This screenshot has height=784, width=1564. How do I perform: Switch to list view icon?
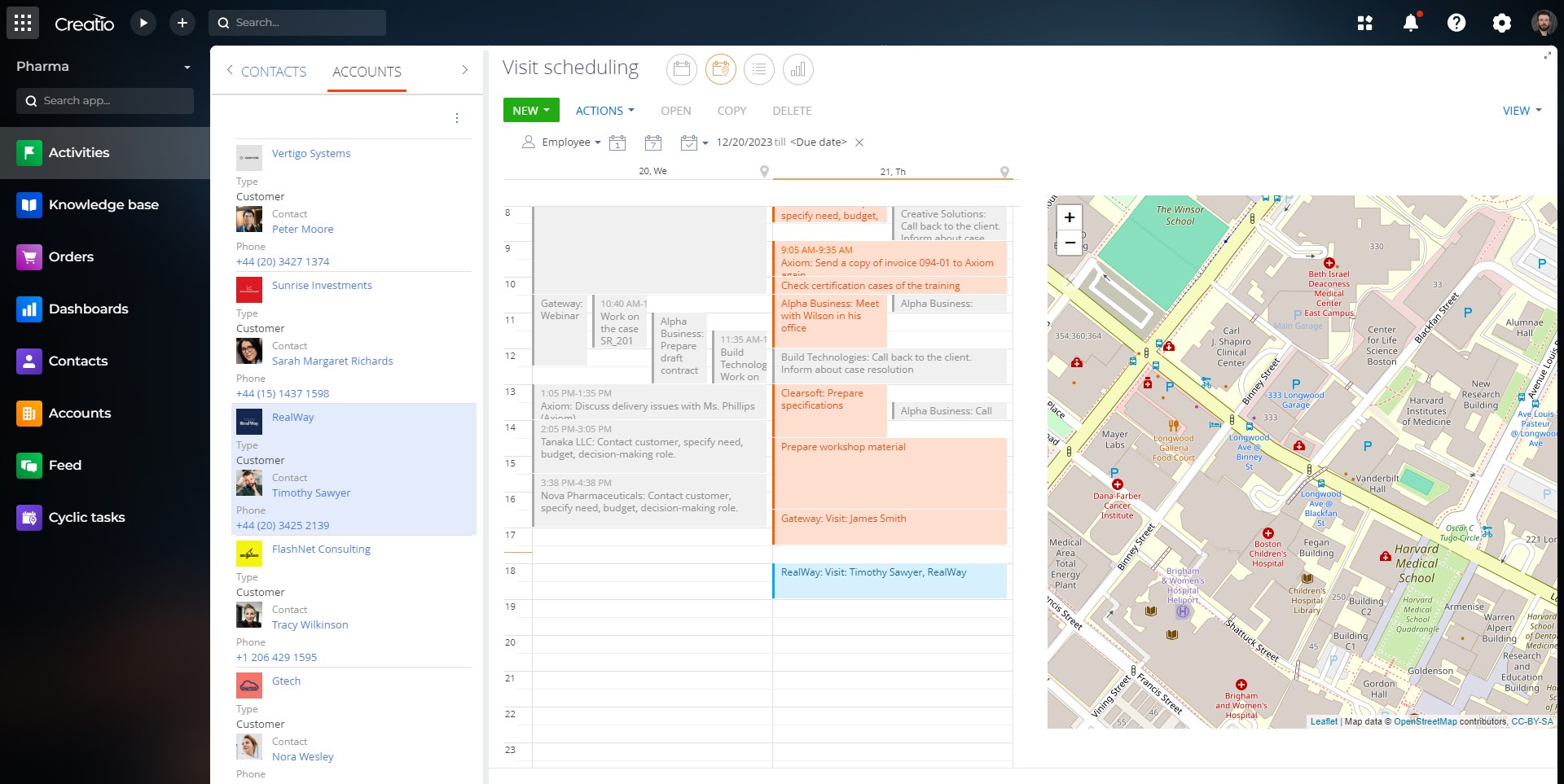tap(759, 69)
